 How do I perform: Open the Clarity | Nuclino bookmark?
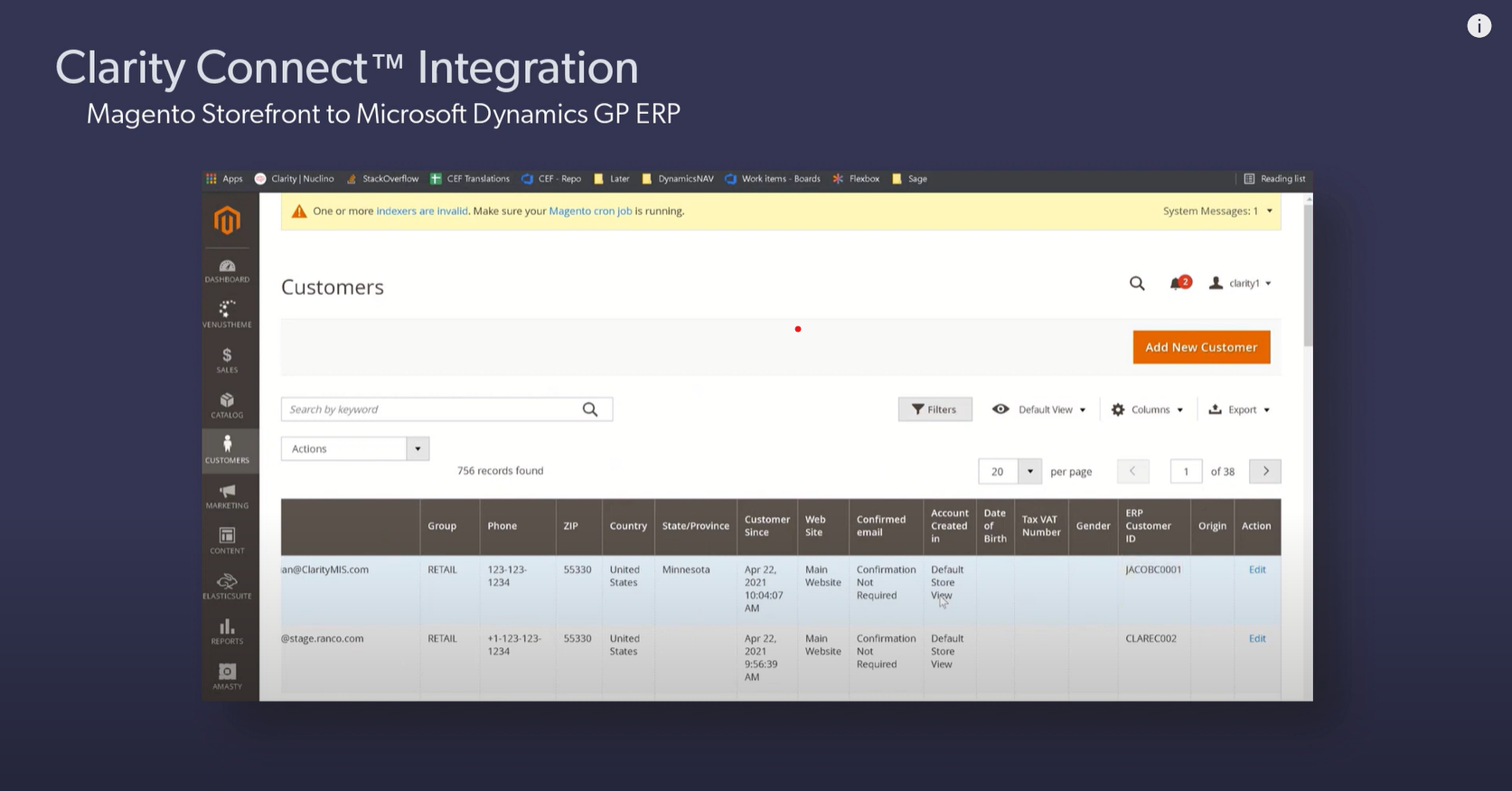click(295, 179)
